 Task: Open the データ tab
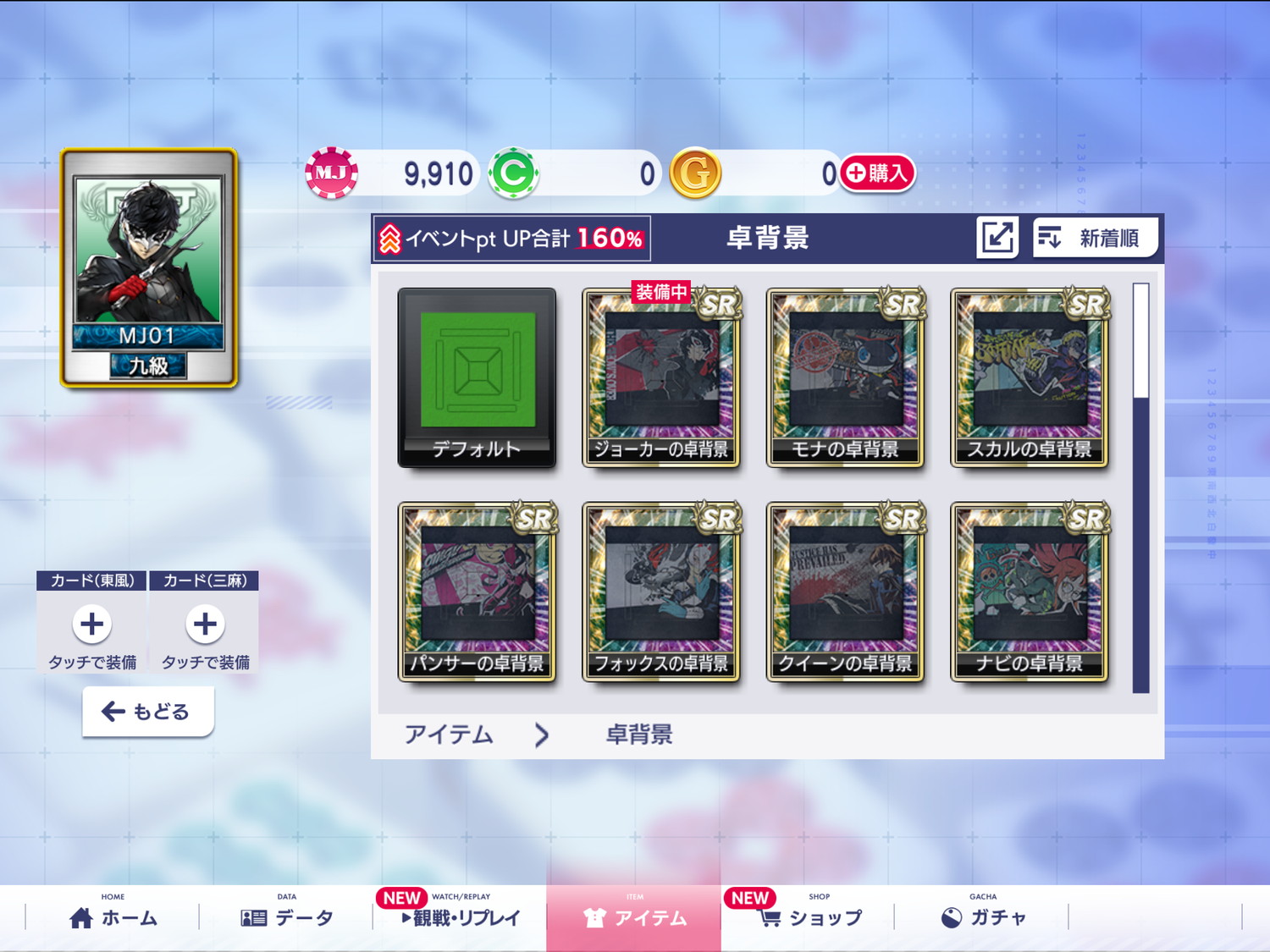(x=287, y=917)
